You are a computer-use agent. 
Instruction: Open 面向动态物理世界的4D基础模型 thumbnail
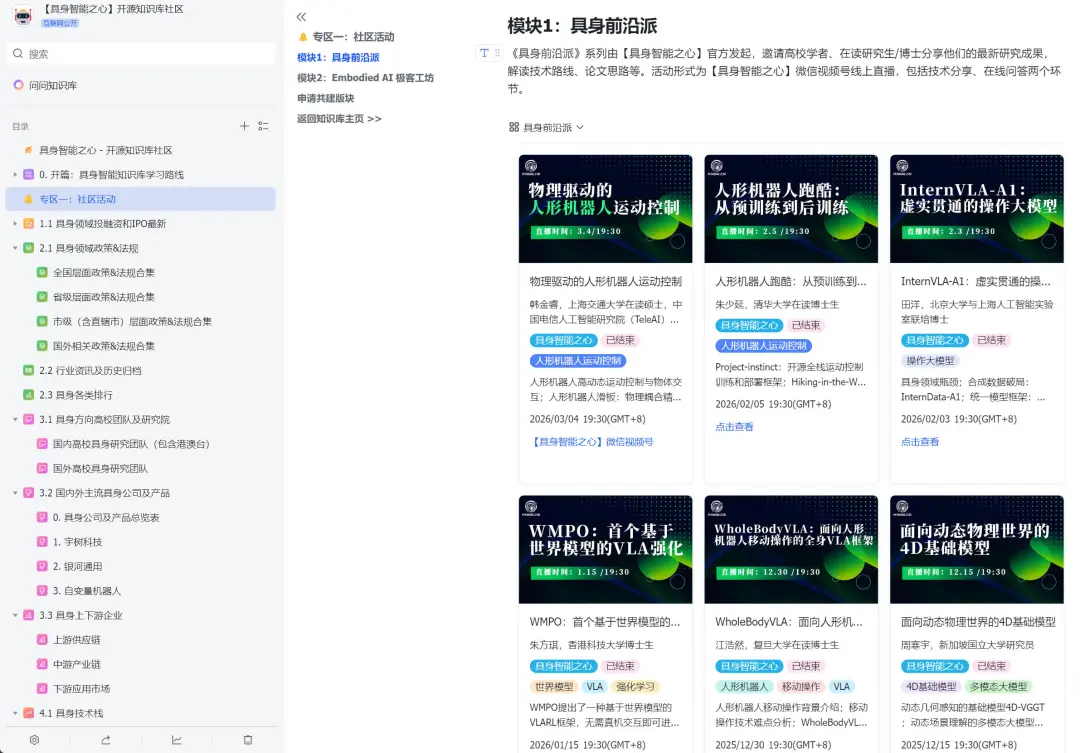pyautogui.click(x=977, y=549)
